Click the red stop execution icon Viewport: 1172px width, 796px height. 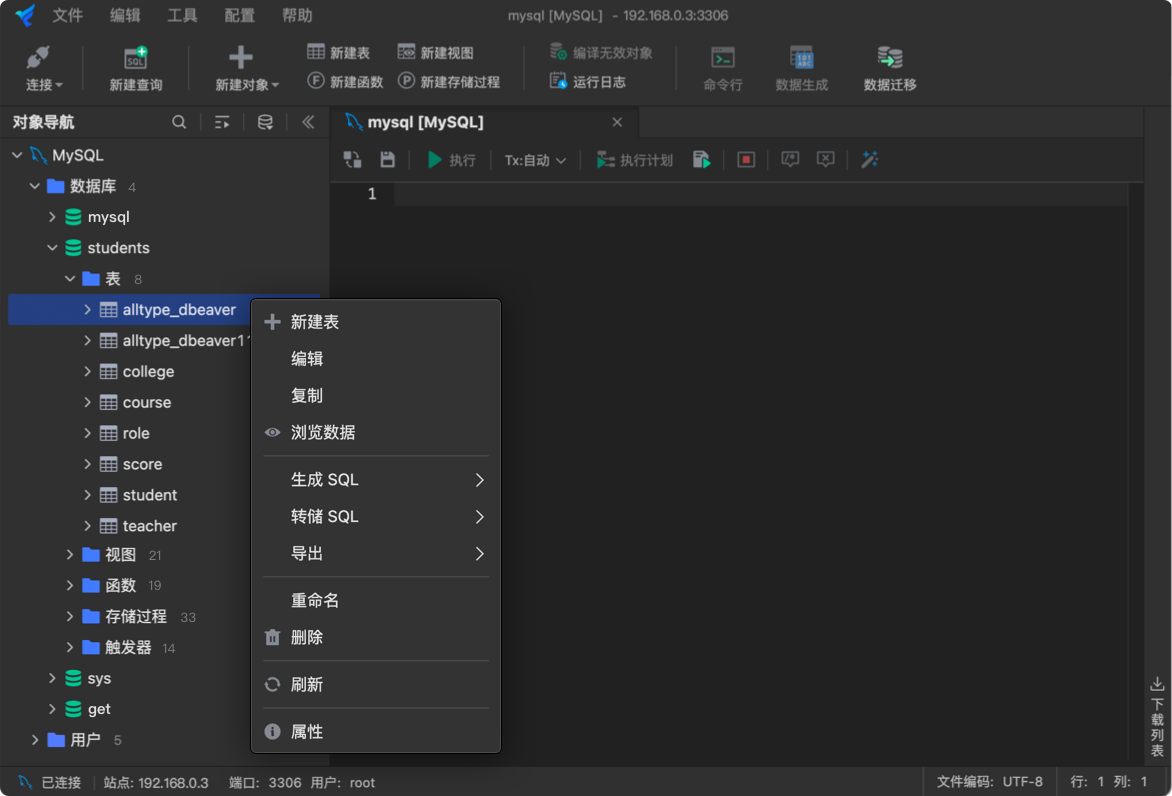pos(744,159)
